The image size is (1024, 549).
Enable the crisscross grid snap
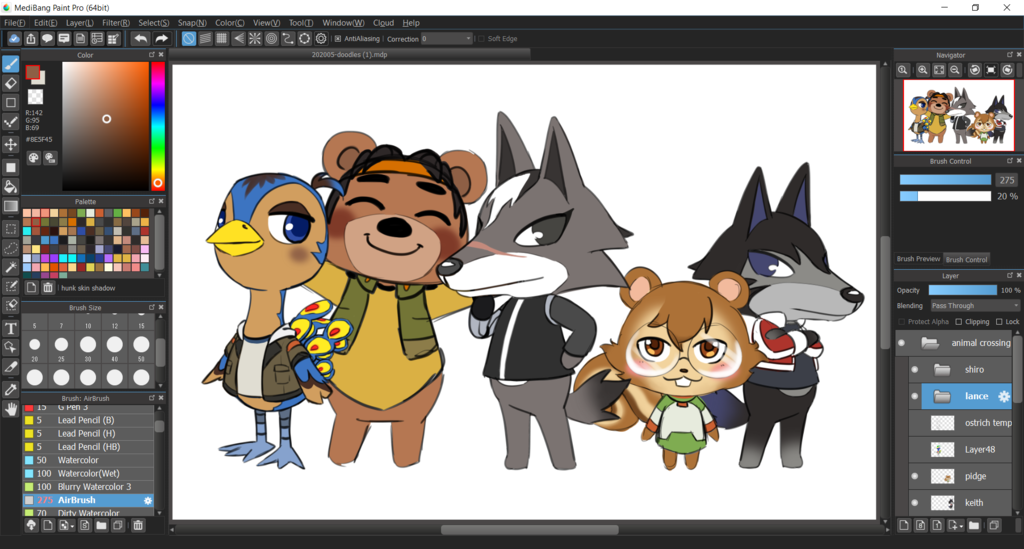point(221,39)
